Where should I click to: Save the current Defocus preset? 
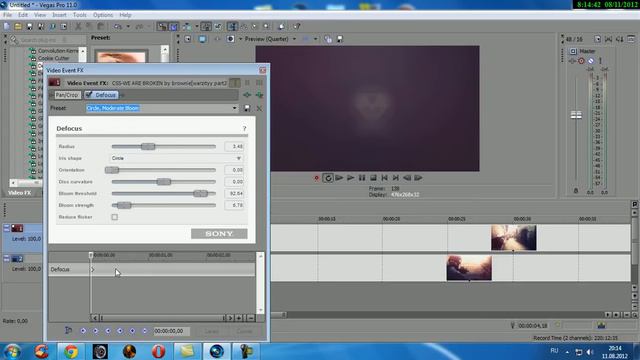pos(247,108)
